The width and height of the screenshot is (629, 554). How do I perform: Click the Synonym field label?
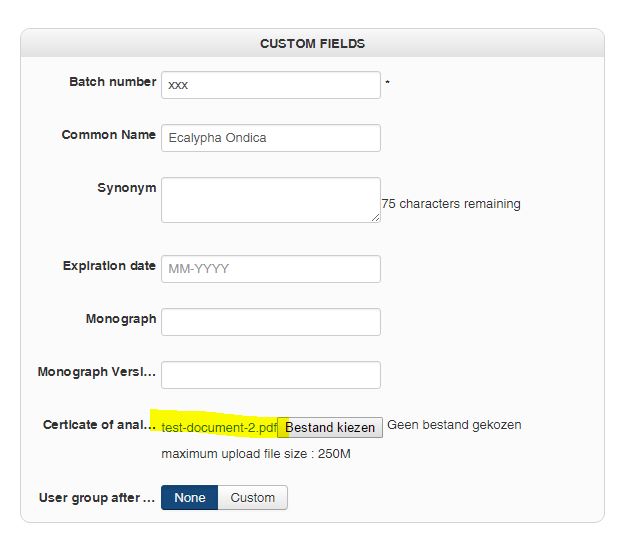tap(126, 188)
